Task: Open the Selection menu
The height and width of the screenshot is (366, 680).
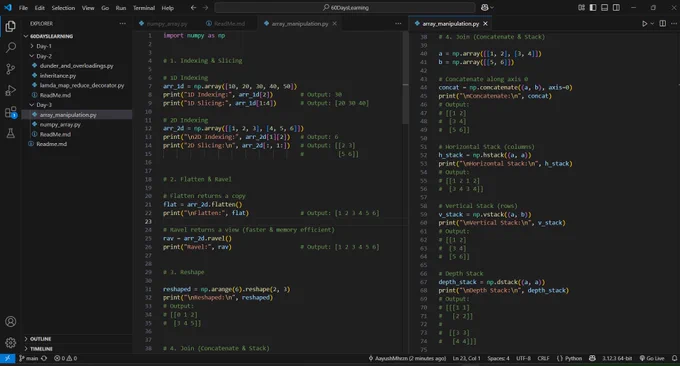Action: pyautogui.click(x=63, y=8)
